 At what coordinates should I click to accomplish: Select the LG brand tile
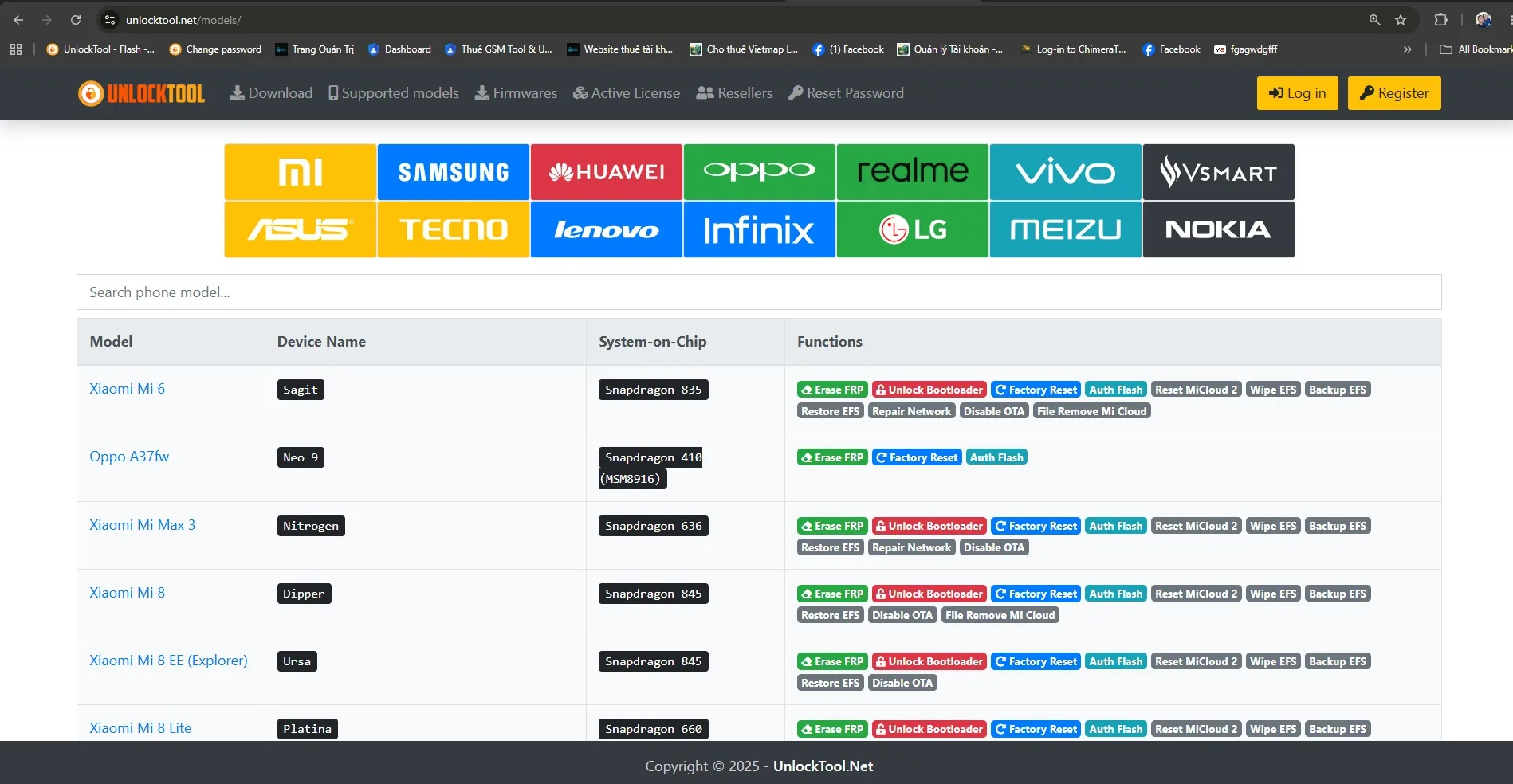click(913, 229)
